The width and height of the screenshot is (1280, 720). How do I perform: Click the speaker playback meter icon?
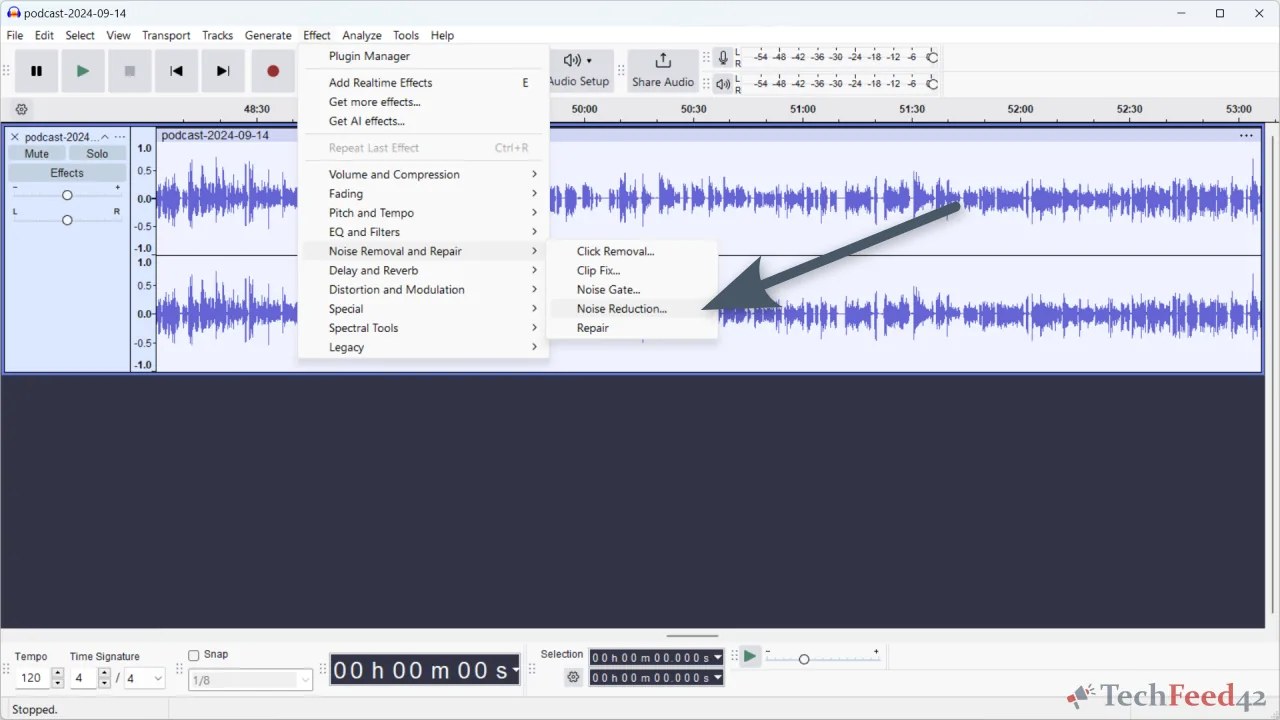[x=723, y=84]
